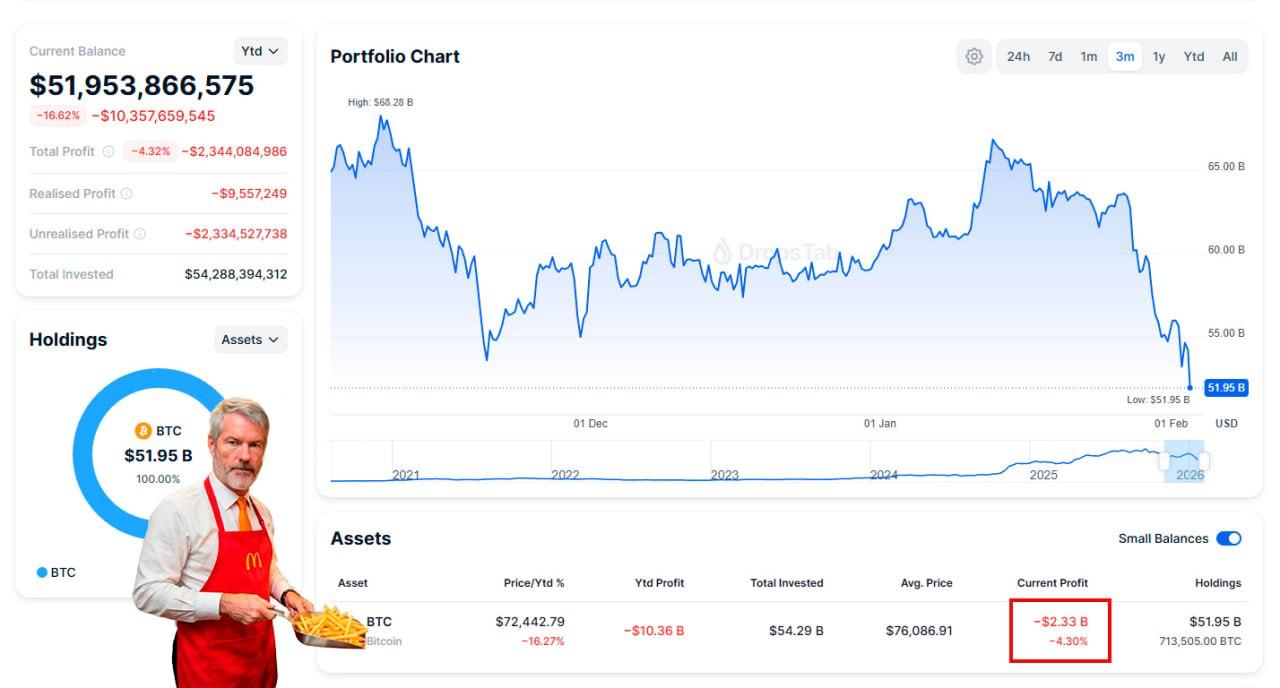Expand the Holdings Assets dropdown
Viewport: 1280px width, 688px height.
click(x=250, y=340)
